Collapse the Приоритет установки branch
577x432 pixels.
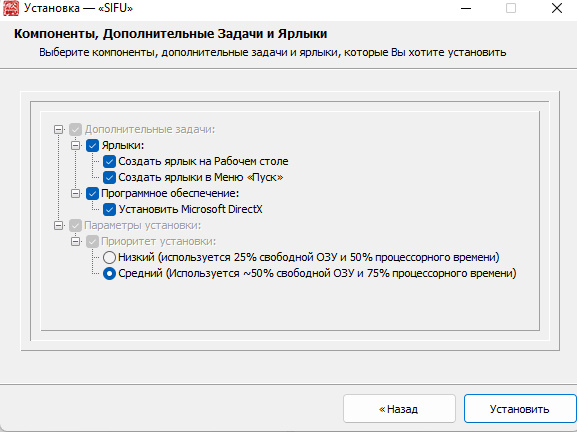[75, 241]
